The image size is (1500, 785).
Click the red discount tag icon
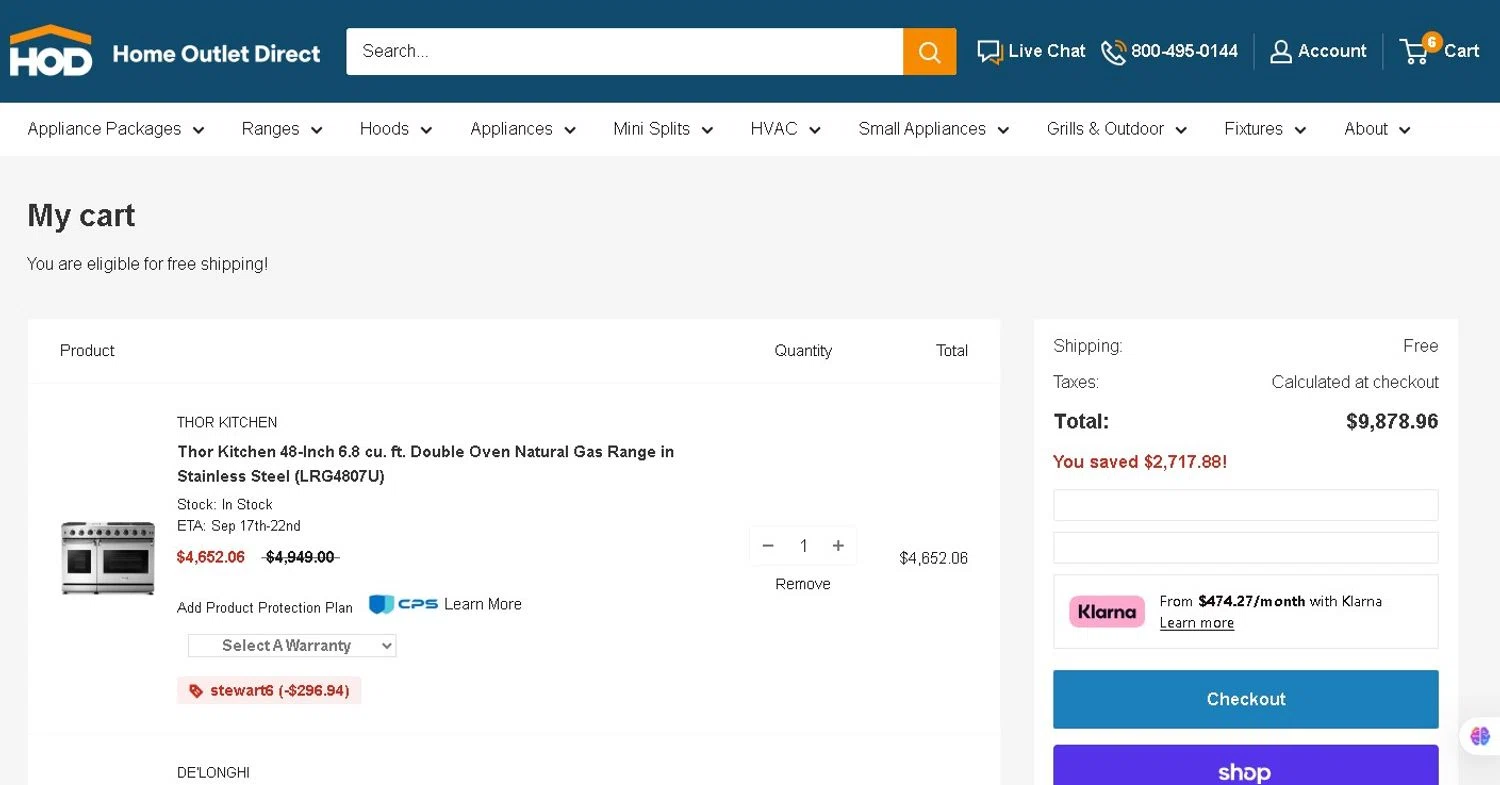[x=196, y=691]
